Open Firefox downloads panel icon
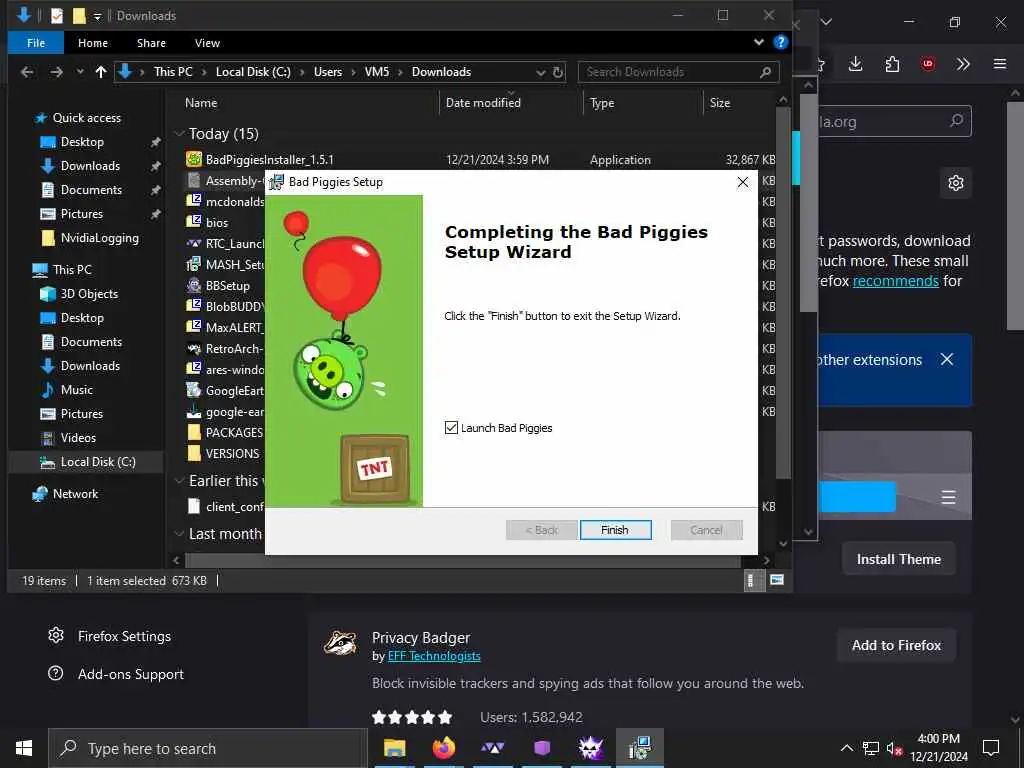The image size is (1024, 768). 856,63
